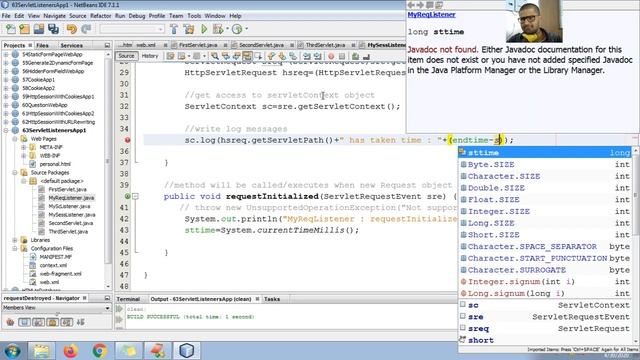Toggle Show Non-Public Members filter in Navigator

53,322
